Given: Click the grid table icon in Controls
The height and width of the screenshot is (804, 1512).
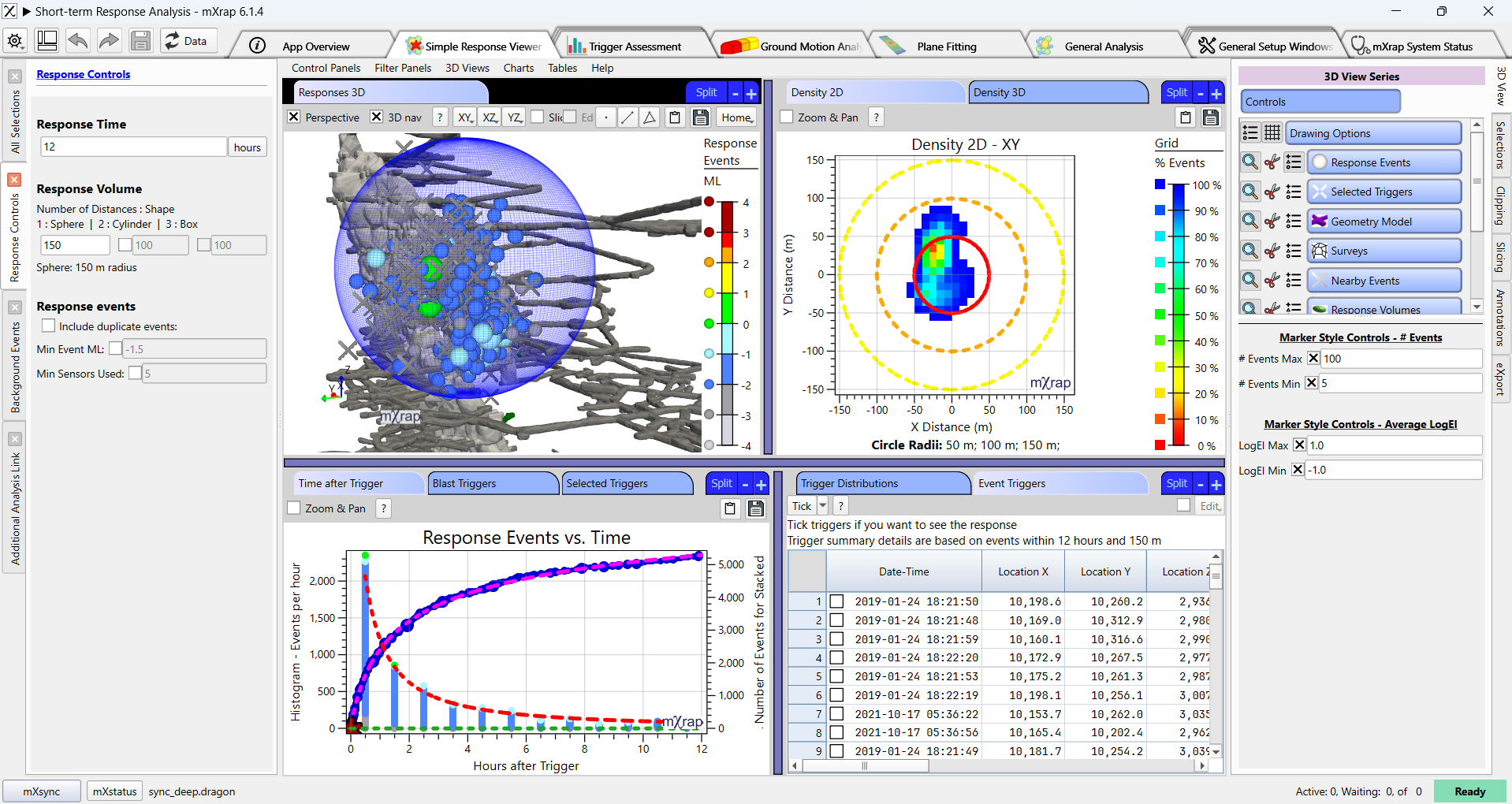Looking at the screenshot, I should click(1272, 132).
